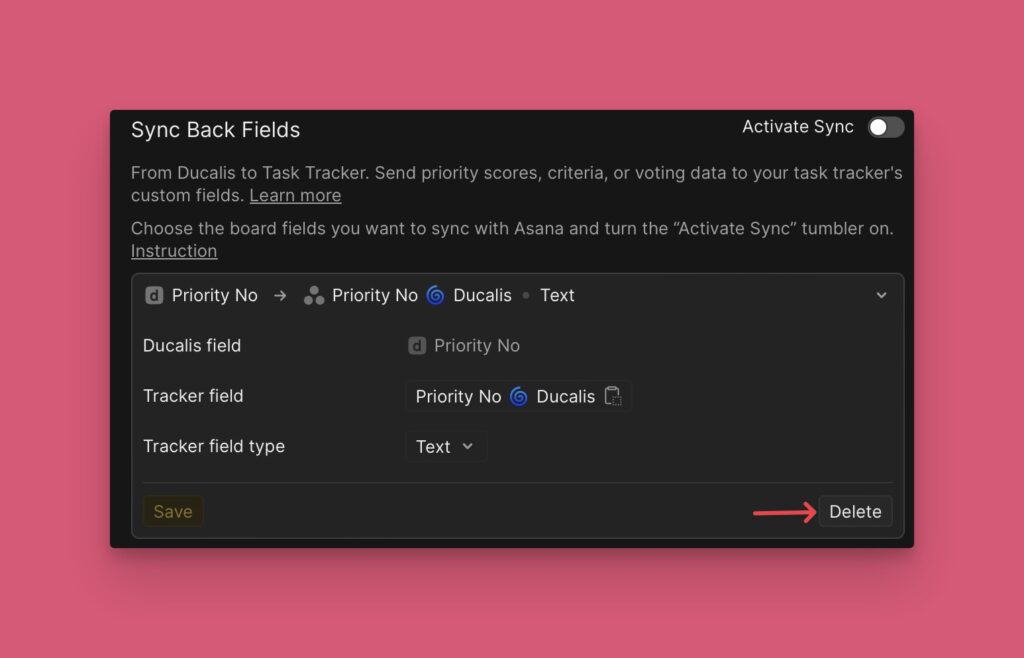1024x658 pixels.
Task: Open the Tracker field type Text dropdown
Action: pos(446,447)
